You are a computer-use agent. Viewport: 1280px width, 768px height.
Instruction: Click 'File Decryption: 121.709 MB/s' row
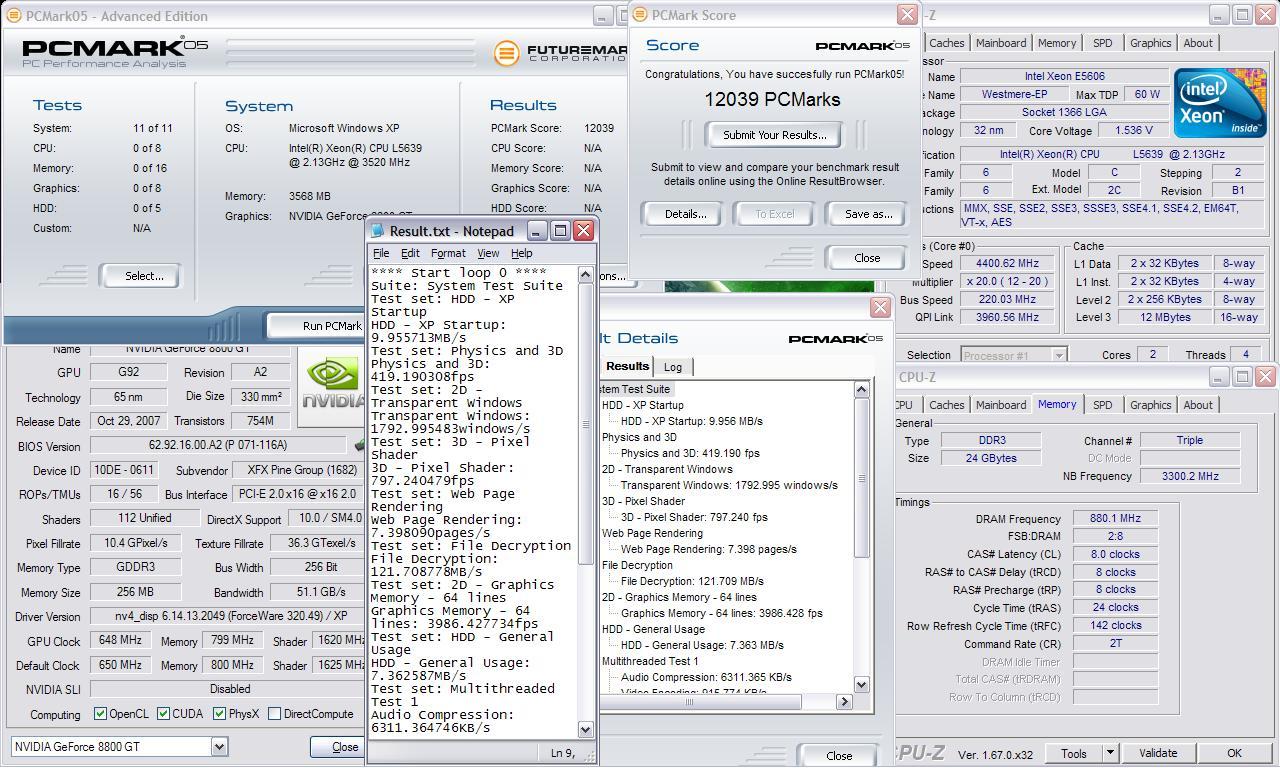(692, 581)
